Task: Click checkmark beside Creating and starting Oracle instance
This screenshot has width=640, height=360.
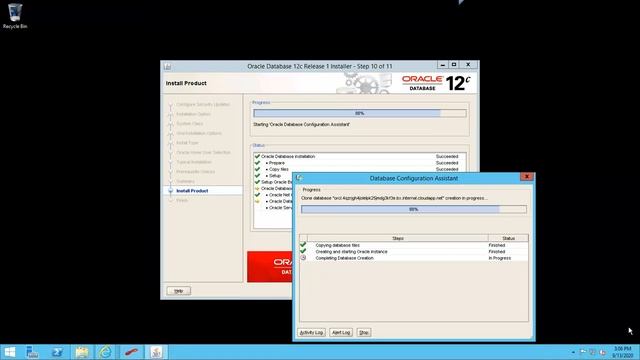Action: [303, 251]
